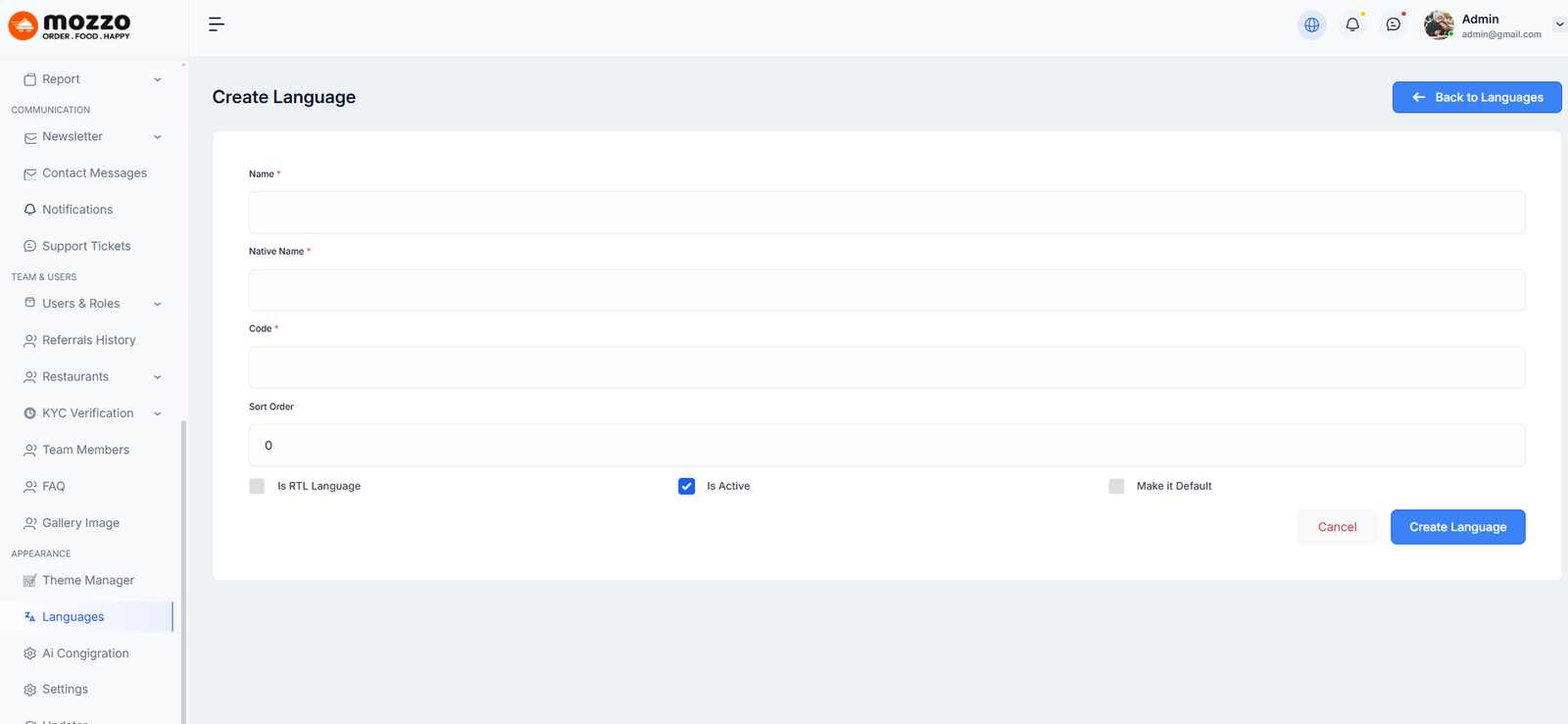Image resolution: width=1568 pixels, height=724 pixels.
Task: Click the admin profile avatar
Action: point(1438,25)
